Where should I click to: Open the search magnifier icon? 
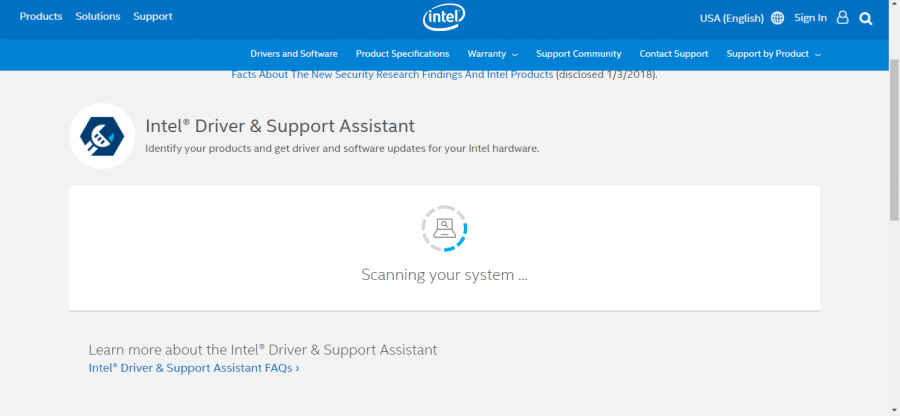click(866, 19)
